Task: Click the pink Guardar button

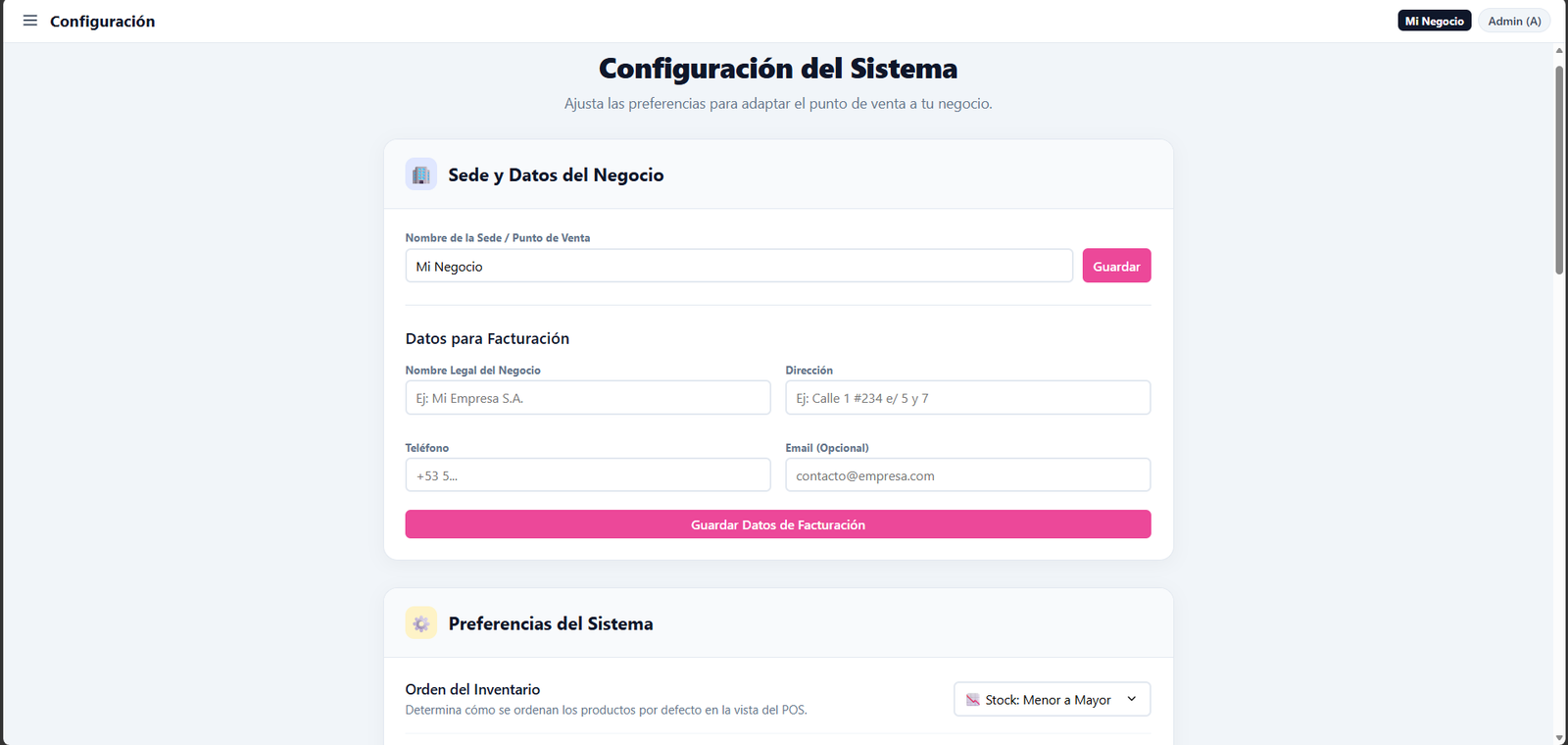Action: [x=1116, y=266]
